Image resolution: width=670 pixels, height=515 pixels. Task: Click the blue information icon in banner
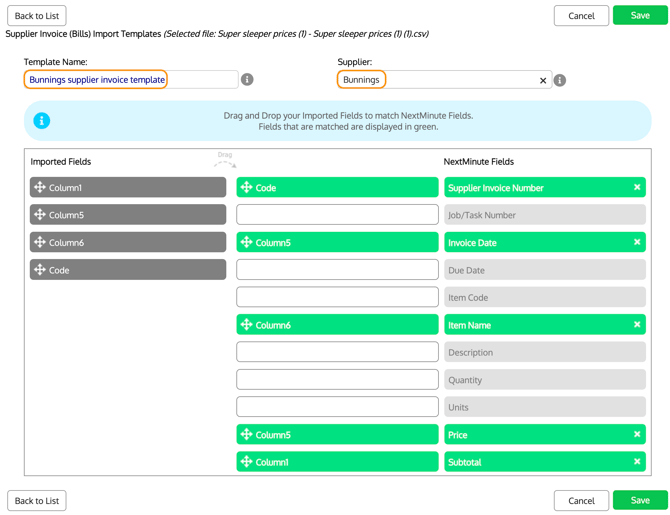pos(42,121)
